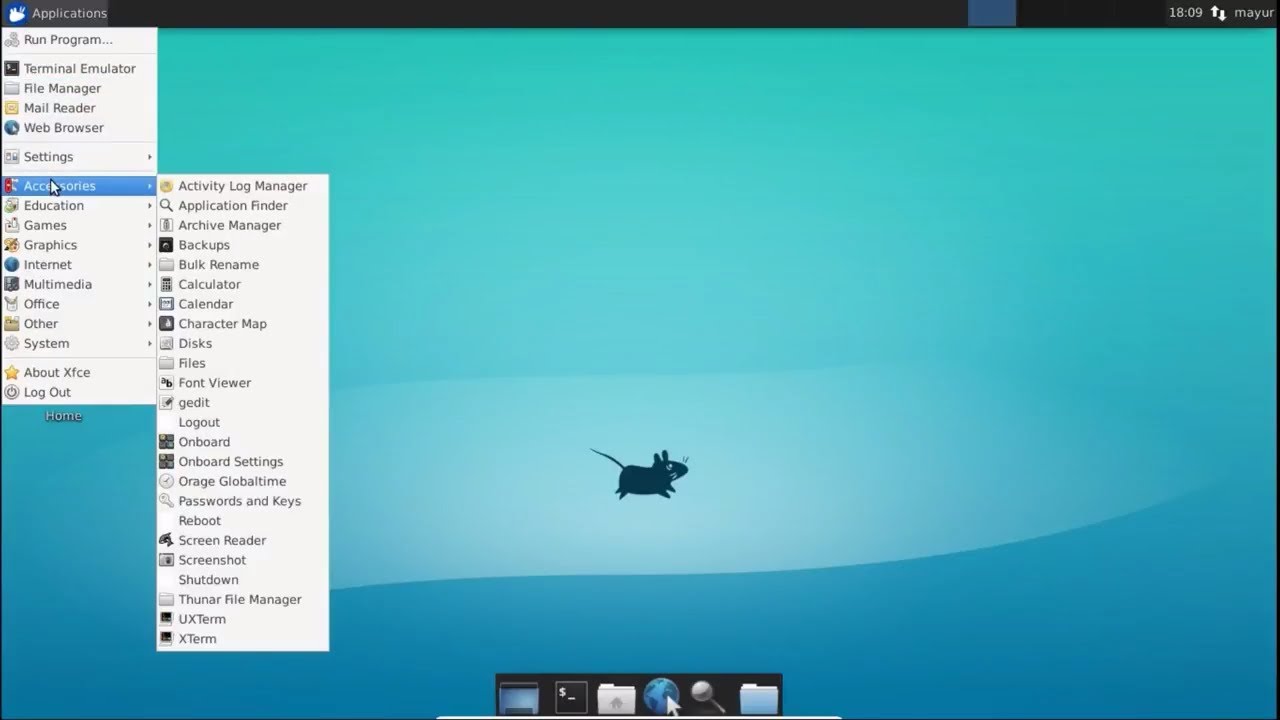1280x720 pixels.
Task: Select the Home desktop icon label
Action: coord(63,416)
